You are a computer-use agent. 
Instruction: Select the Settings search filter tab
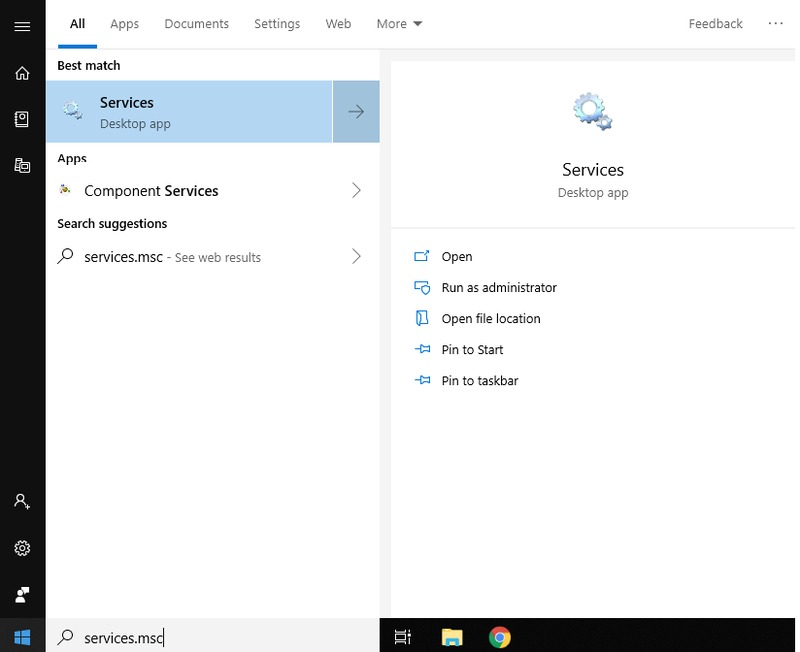click(x=275, y=24)
